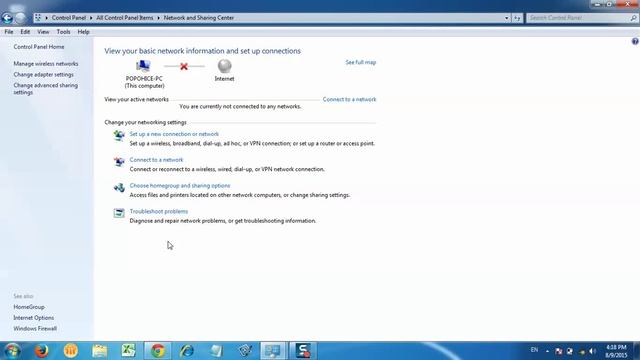
Task: Expand the All Control Panel Items breadcrumb arrow
Action: (158, 18)
